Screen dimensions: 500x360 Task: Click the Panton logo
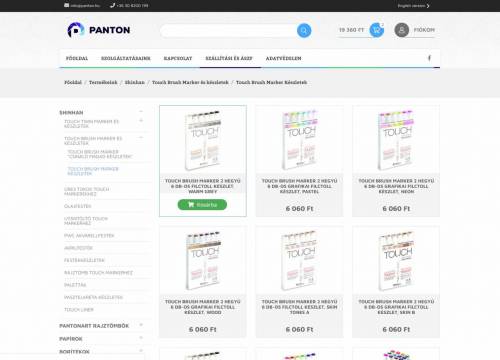tap(99, 30)
